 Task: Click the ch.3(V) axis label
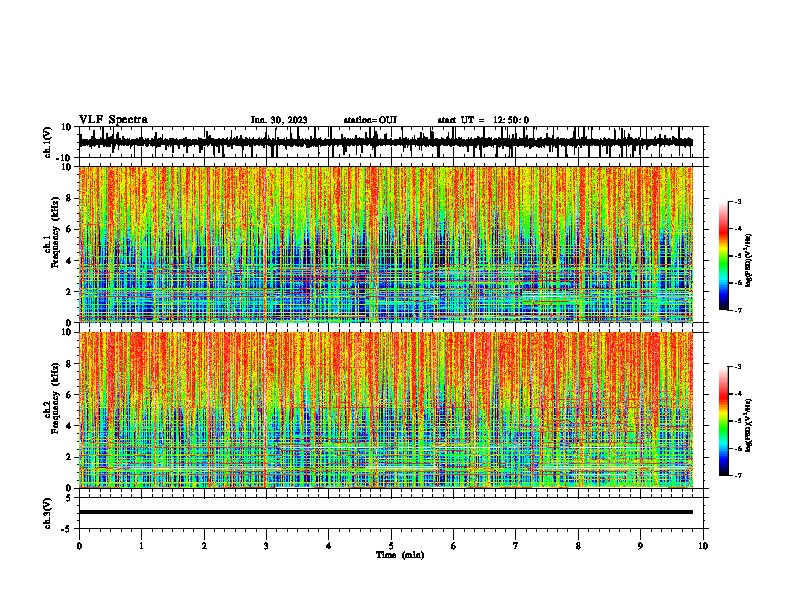click(48, 513)
